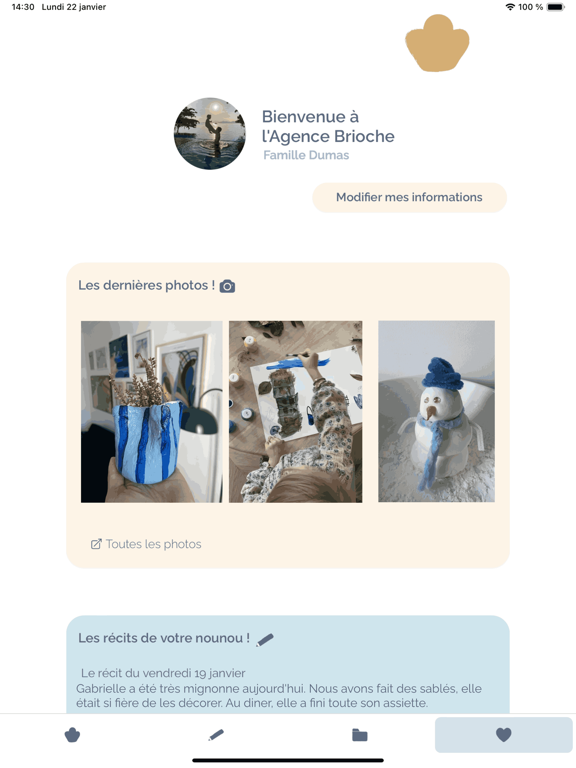576x768 pixels.
Task: Click the camera icon beside Les dernières photos
Action: (227, 286)
